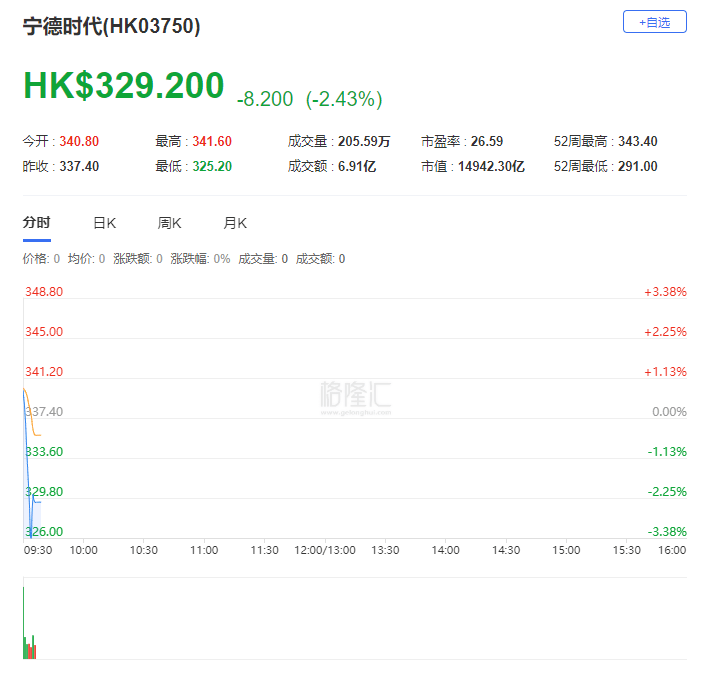Click the 52周最高 value 343.40

(x=638, y=141)
